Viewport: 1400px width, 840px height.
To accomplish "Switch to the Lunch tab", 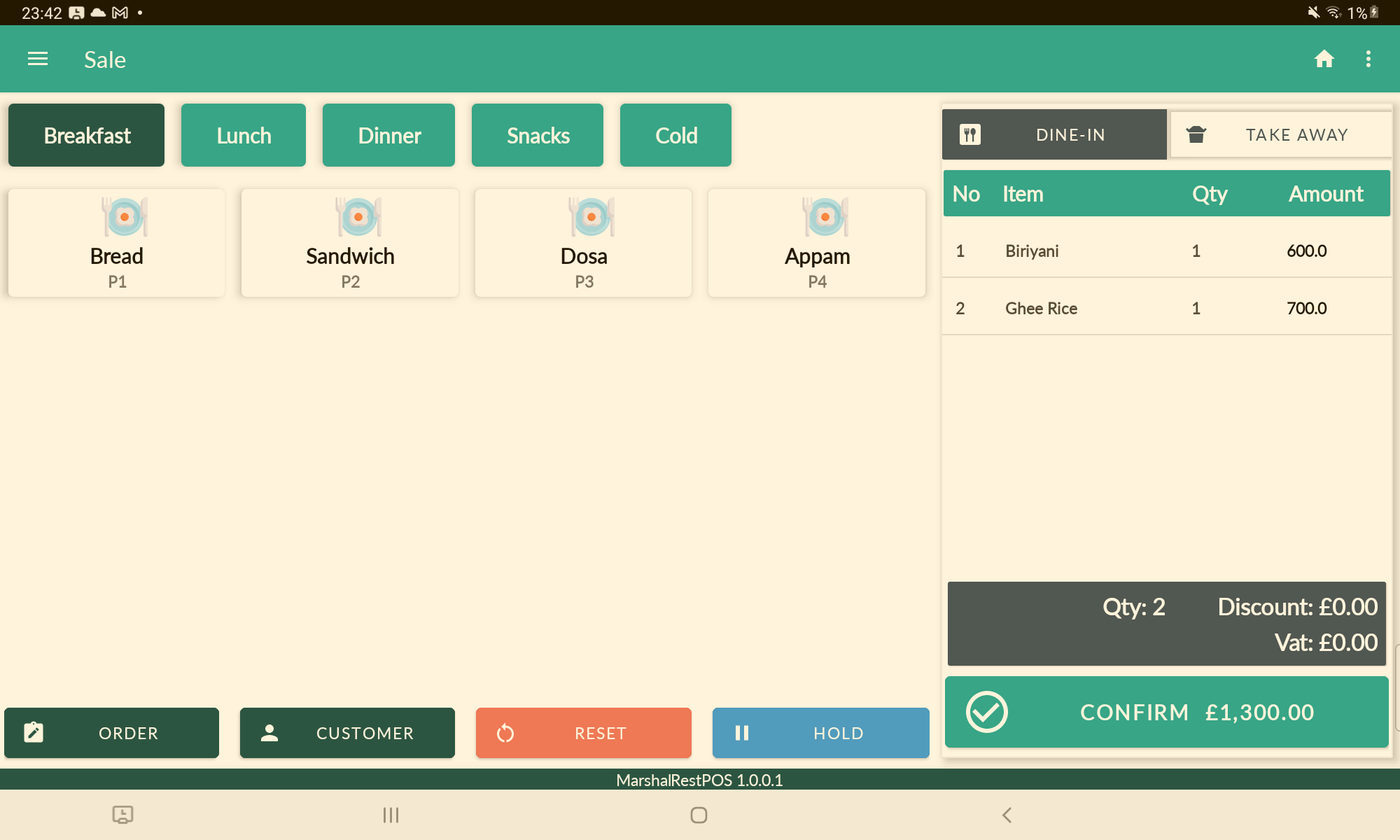I will coord(243,134).
